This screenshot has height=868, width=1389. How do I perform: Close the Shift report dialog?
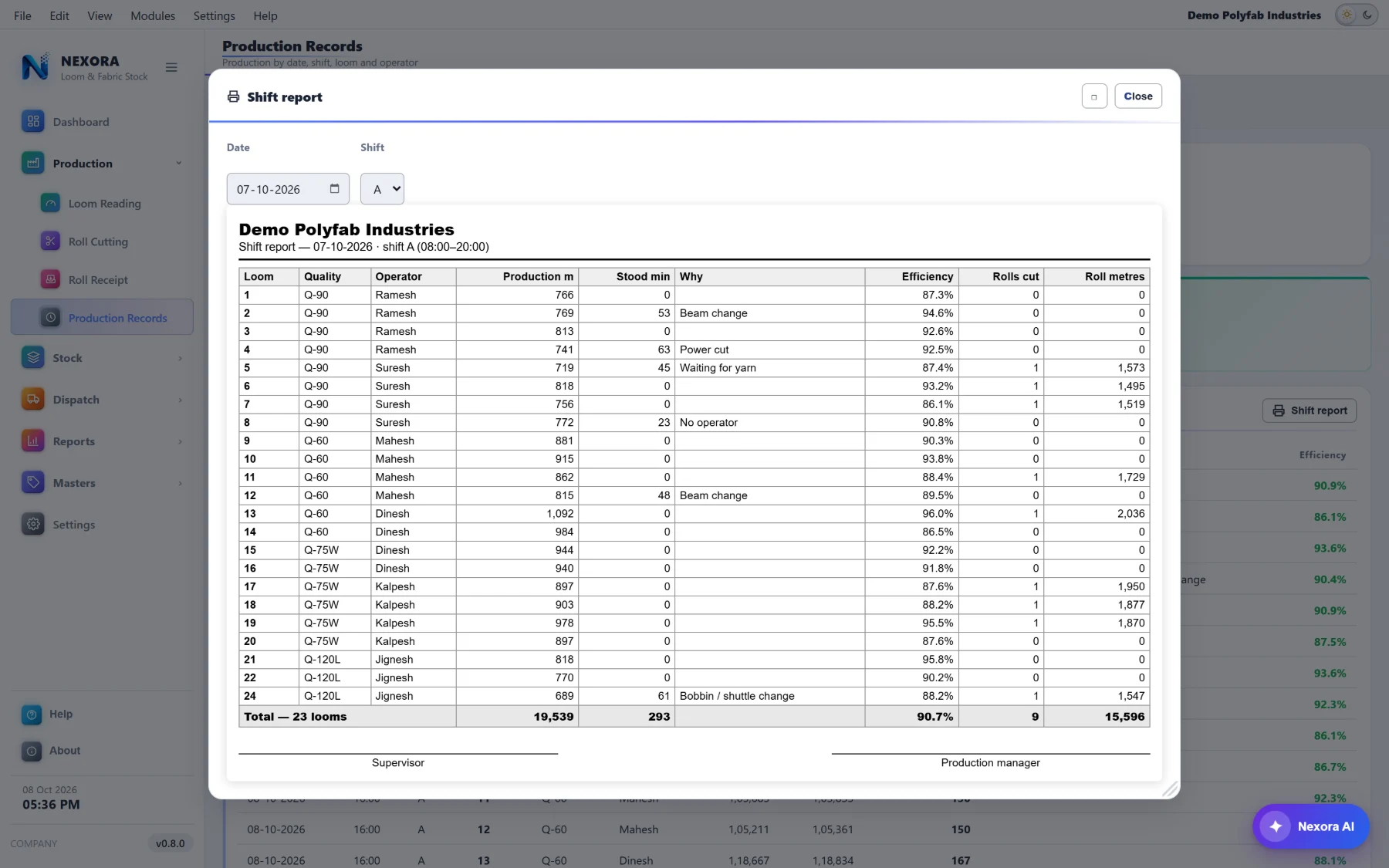(x=1138, y=96)
